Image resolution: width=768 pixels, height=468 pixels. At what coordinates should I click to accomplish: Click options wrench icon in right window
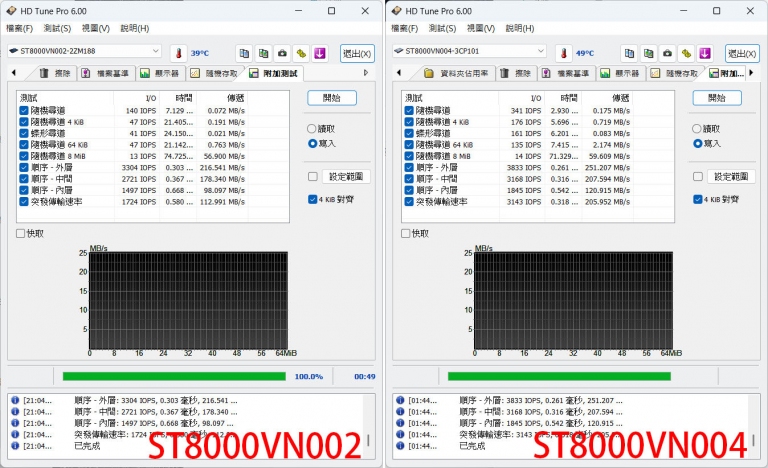tap(686, 53)
